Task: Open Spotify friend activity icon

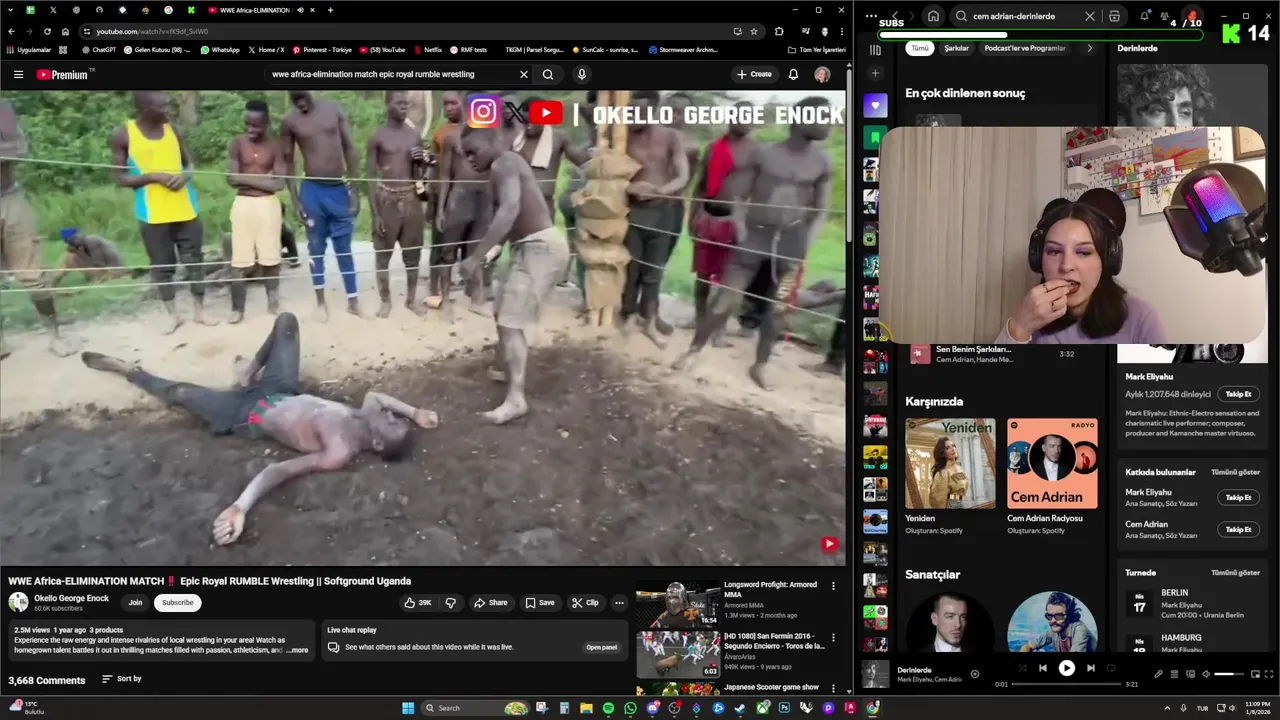Action: 1164,16
